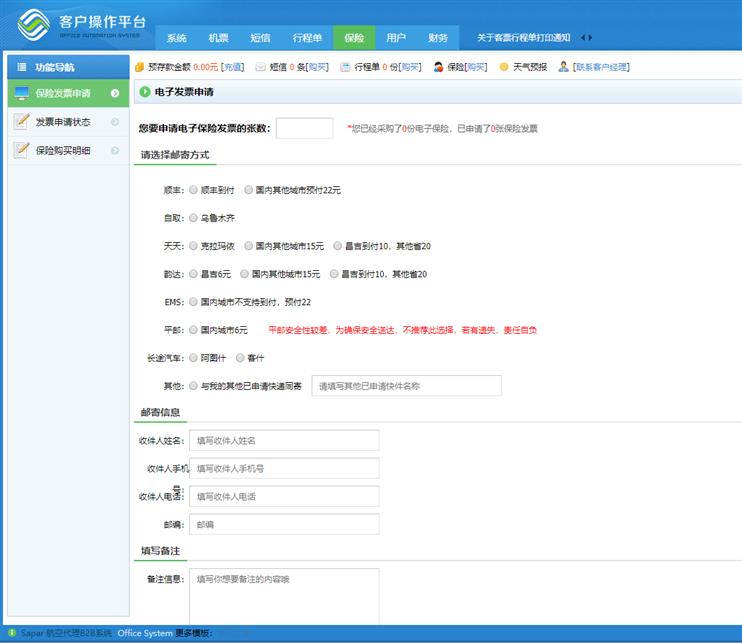
Task: Click the weather sun icon beside 天气预报
Action: tap(504, 67)
